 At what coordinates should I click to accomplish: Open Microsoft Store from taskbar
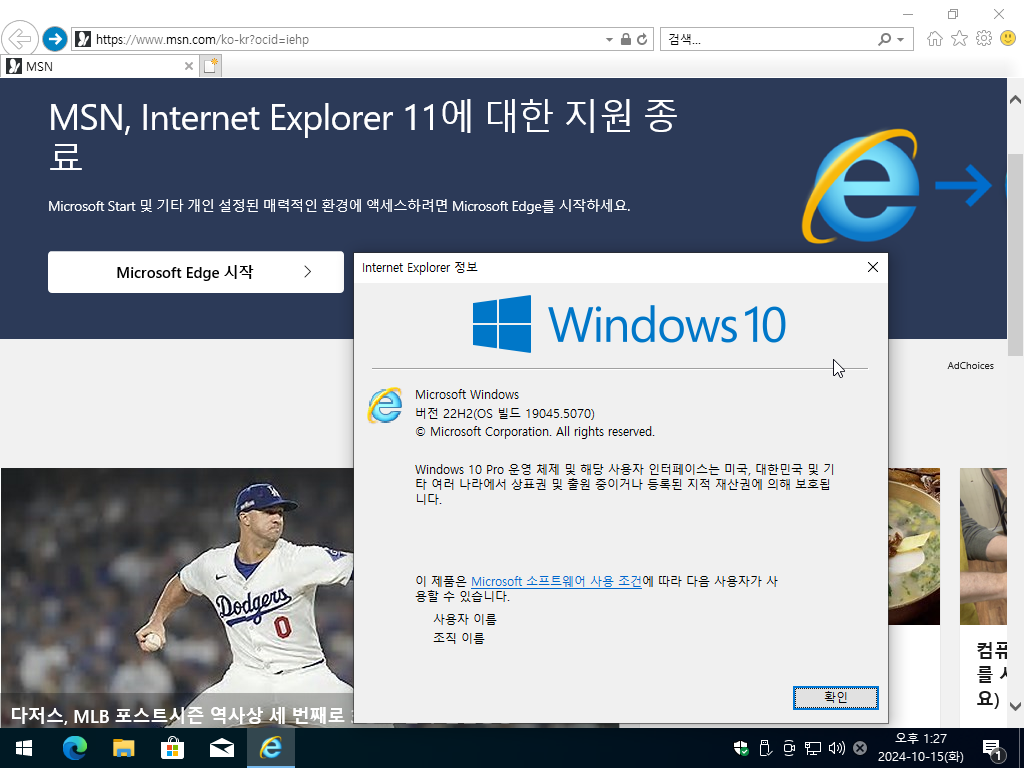tap(172, 748)
